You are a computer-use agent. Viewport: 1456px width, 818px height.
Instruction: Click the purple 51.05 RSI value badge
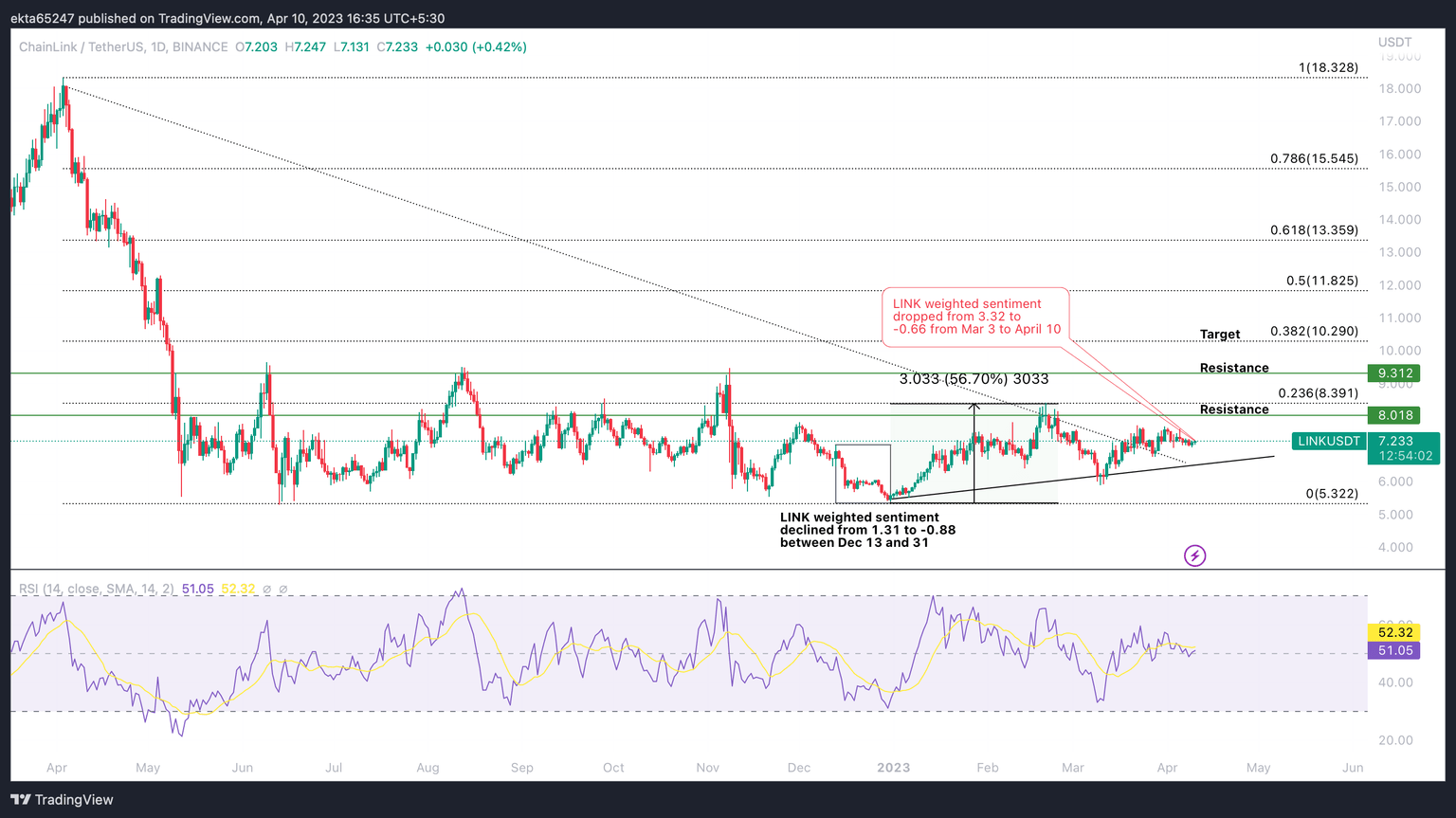1394,650
